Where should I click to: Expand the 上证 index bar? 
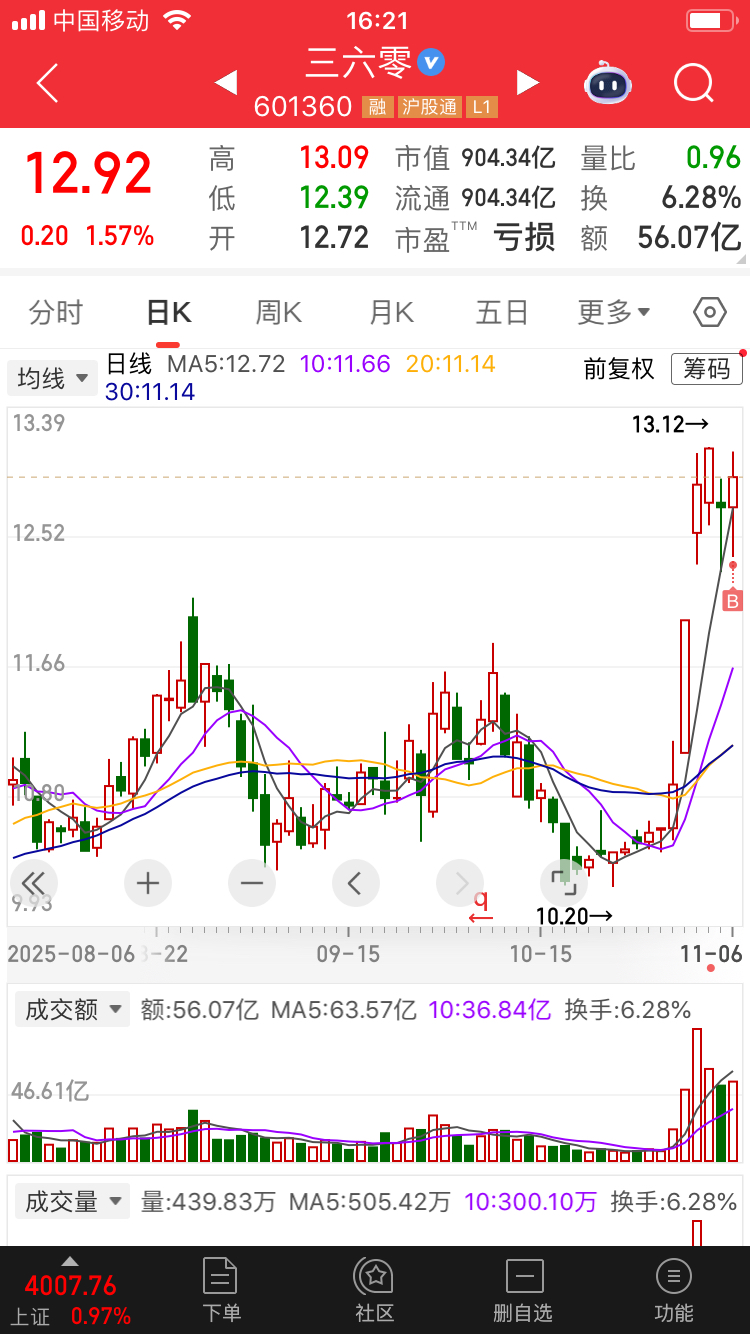coord(68,1260)
